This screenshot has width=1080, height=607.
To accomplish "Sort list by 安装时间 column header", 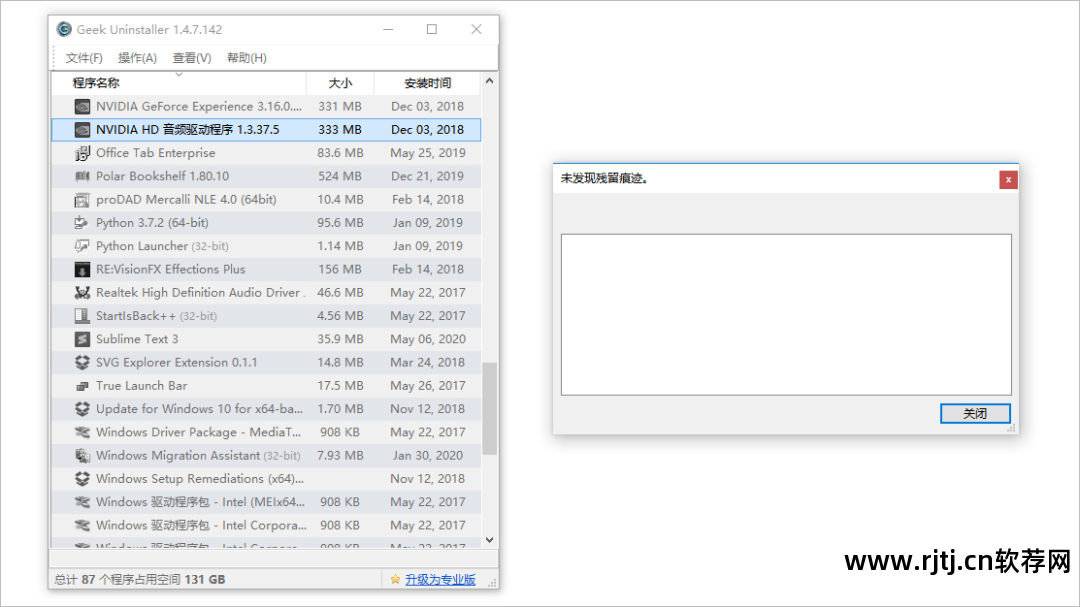I will pyautogui.click(x=427, y=83).
